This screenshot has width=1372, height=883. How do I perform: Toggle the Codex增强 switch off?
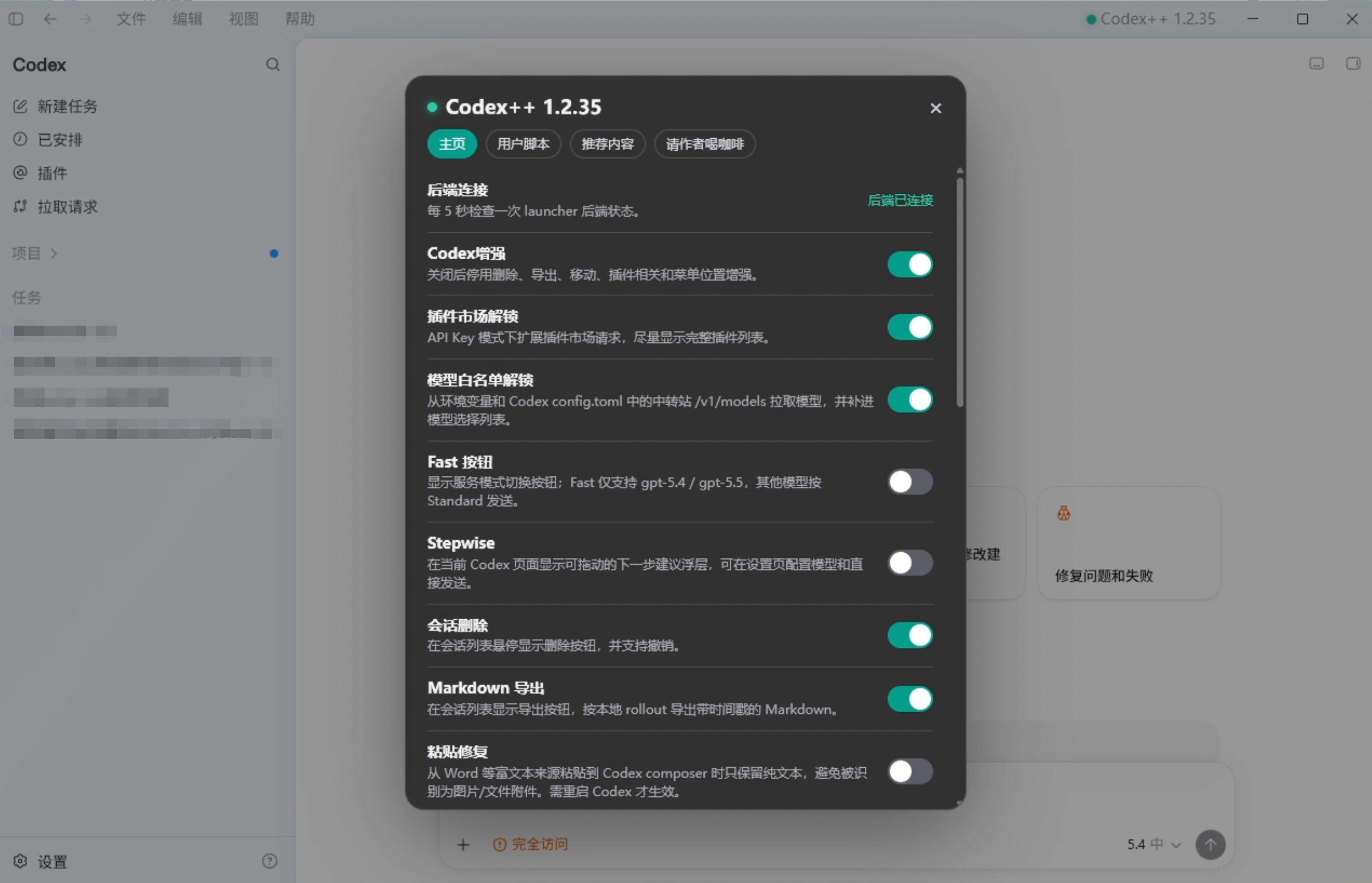click(x=910, y=264)
